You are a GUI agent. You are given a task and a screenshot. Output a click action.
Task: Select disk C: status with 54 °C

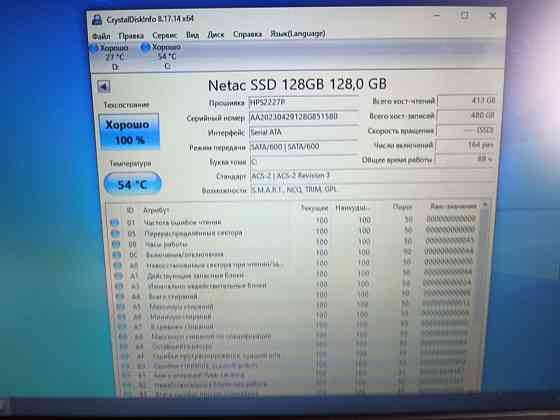[161, 56]
